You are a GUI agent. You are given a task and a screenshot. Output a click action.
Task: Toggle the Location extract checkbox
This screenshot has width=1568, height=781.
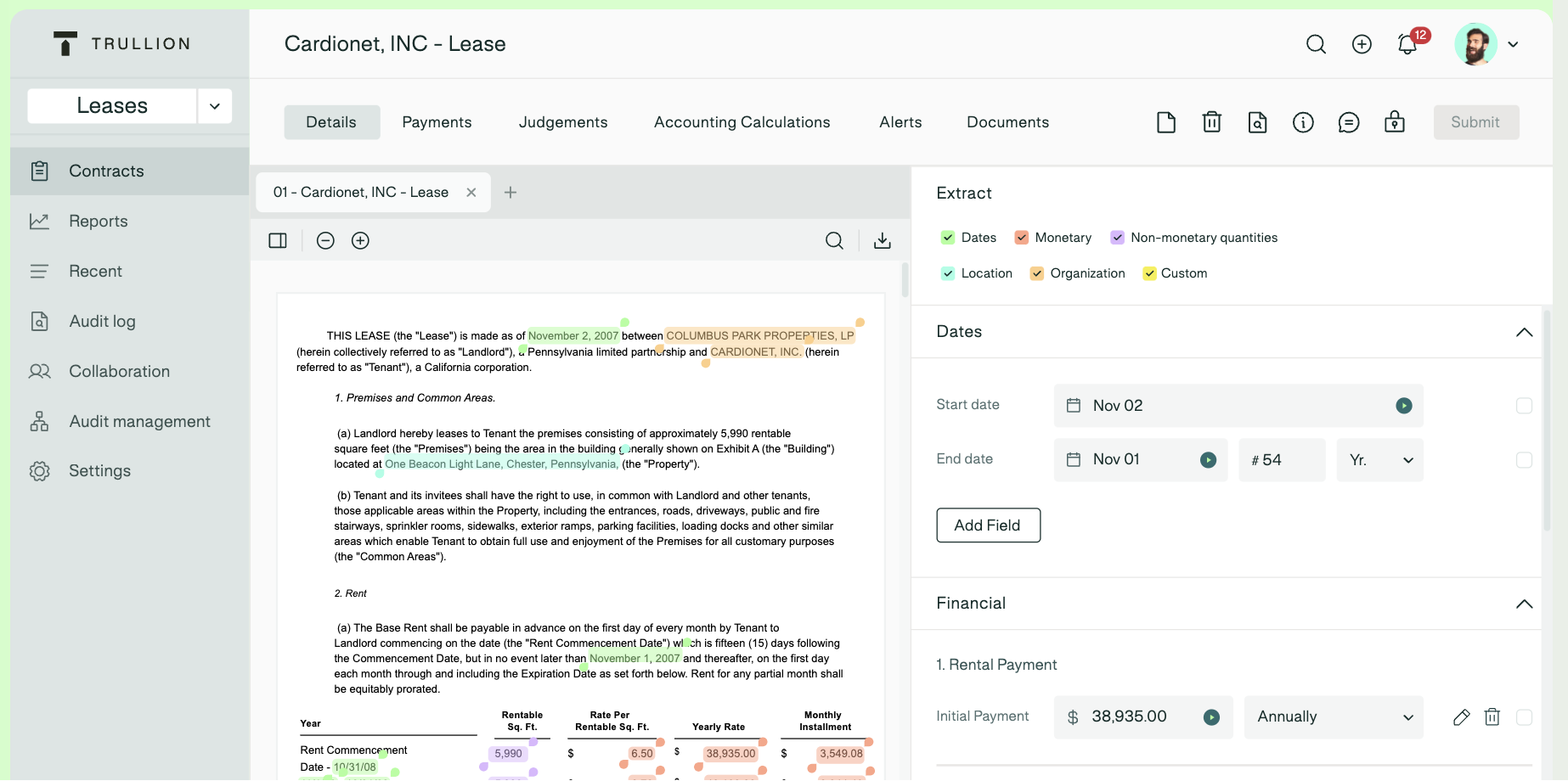948,273
